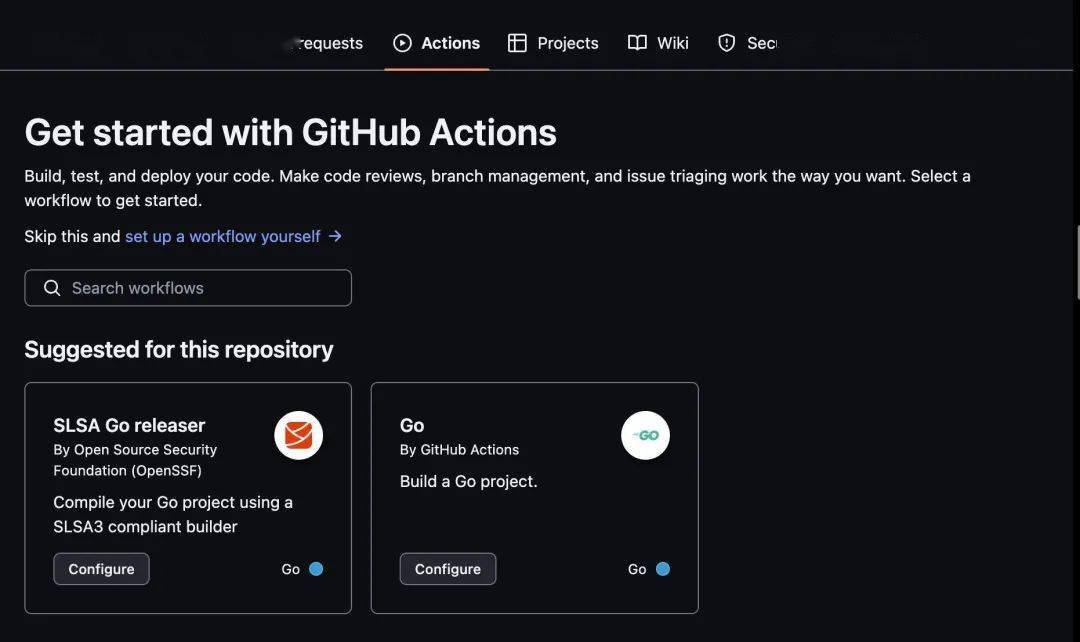Open the Wiki tab
Screen dimensions: 1080x642
(658, 43)
